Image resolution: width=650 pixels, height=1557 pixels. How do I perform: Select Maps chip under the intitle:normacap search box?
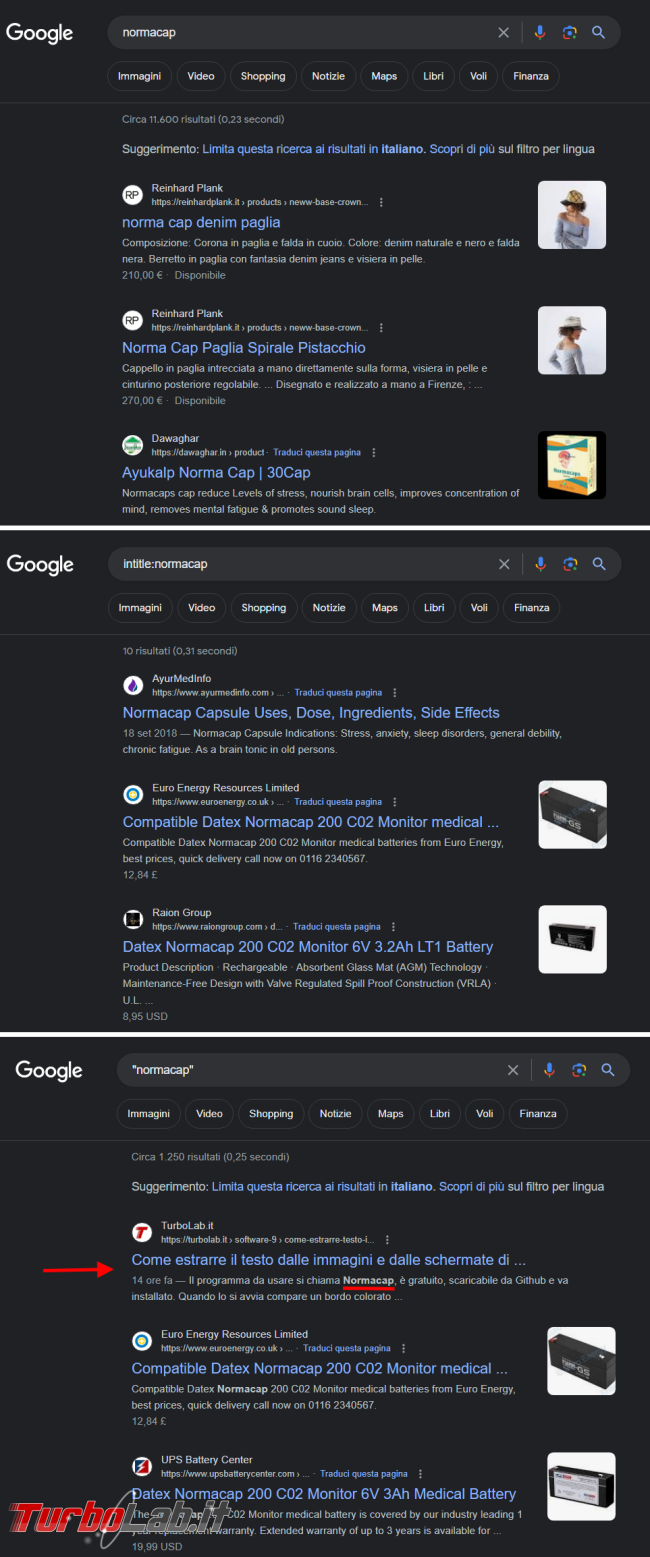click(x=385, y=608)
